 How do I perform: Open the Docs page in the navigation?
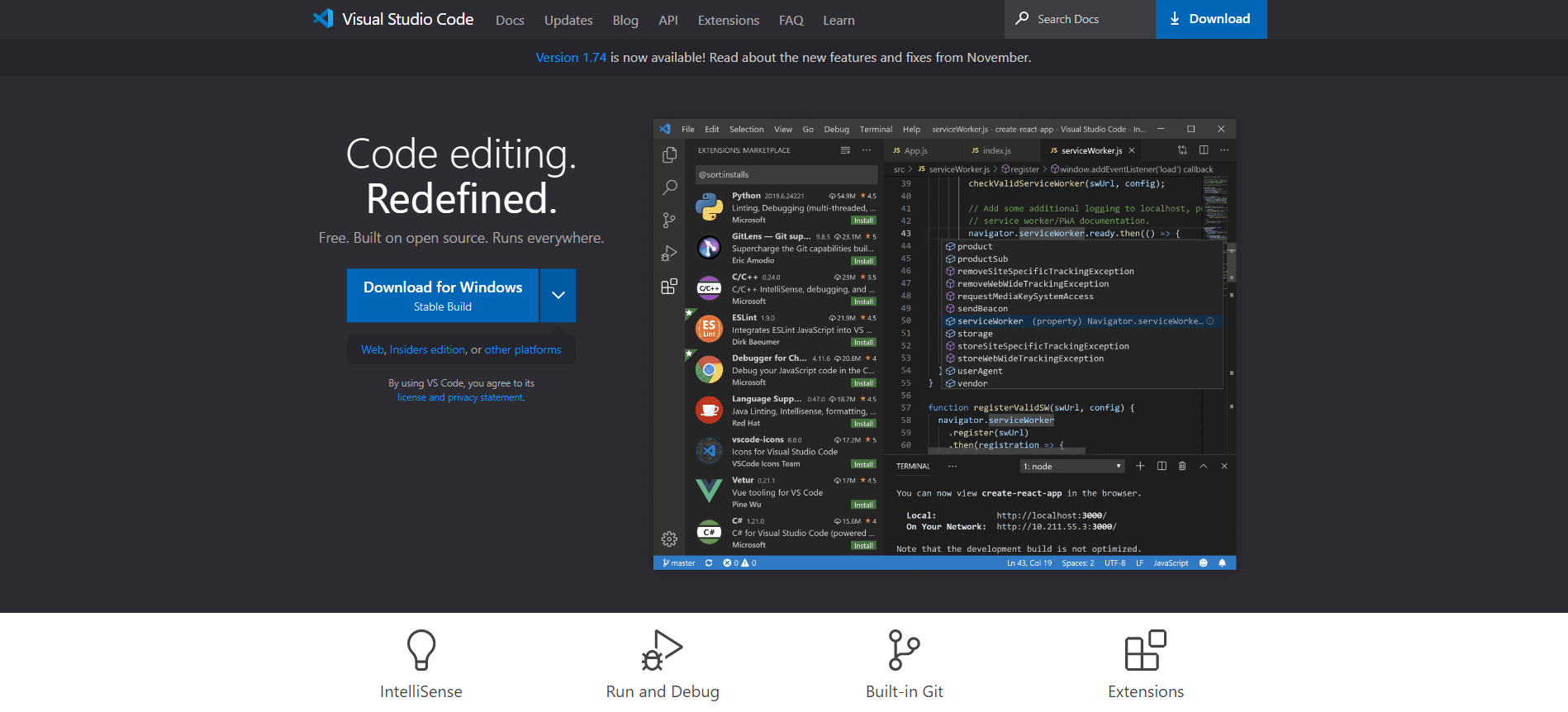(x=510, y=20)
